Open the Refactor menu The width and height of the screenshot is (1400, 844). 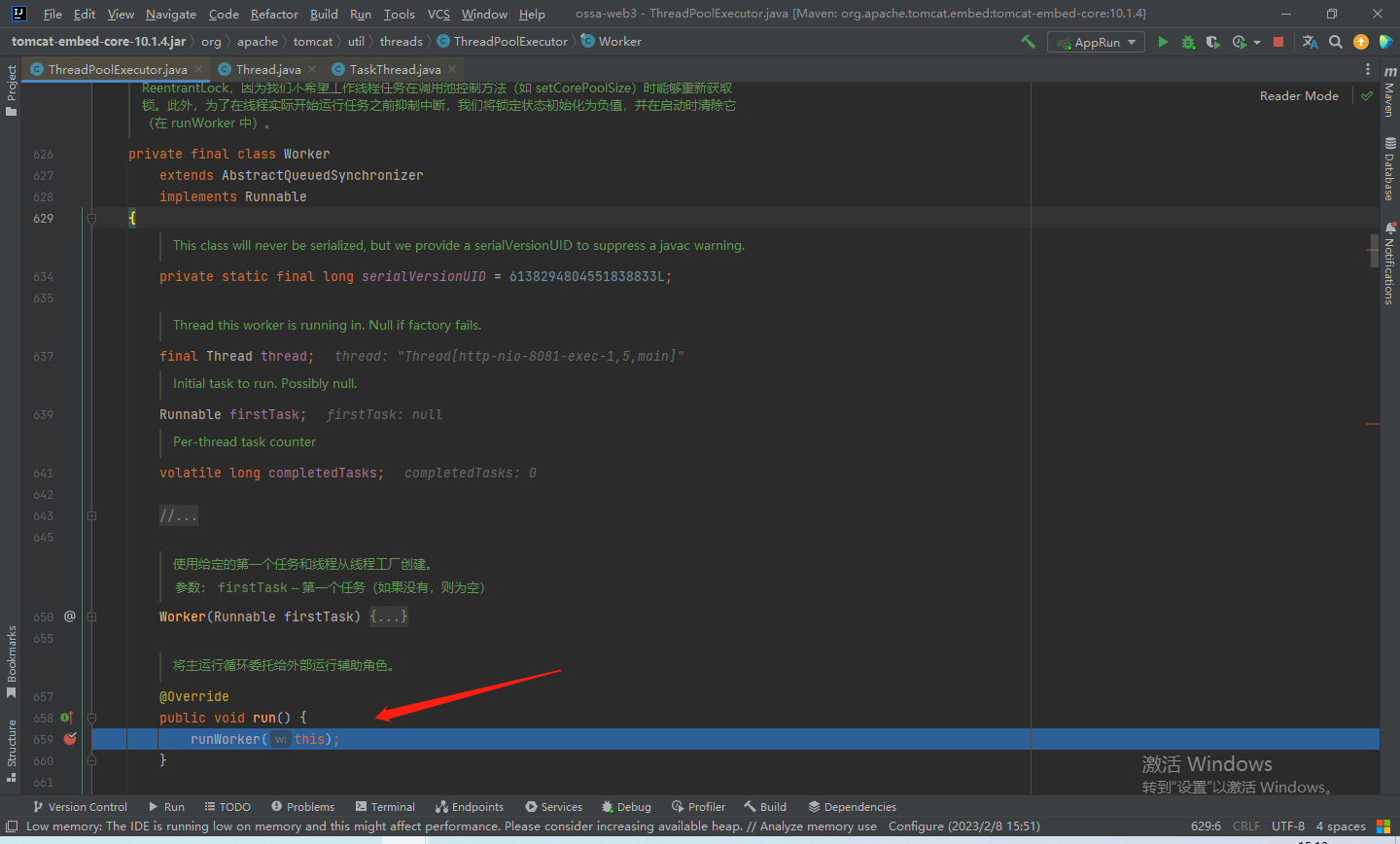coord(274,14)
